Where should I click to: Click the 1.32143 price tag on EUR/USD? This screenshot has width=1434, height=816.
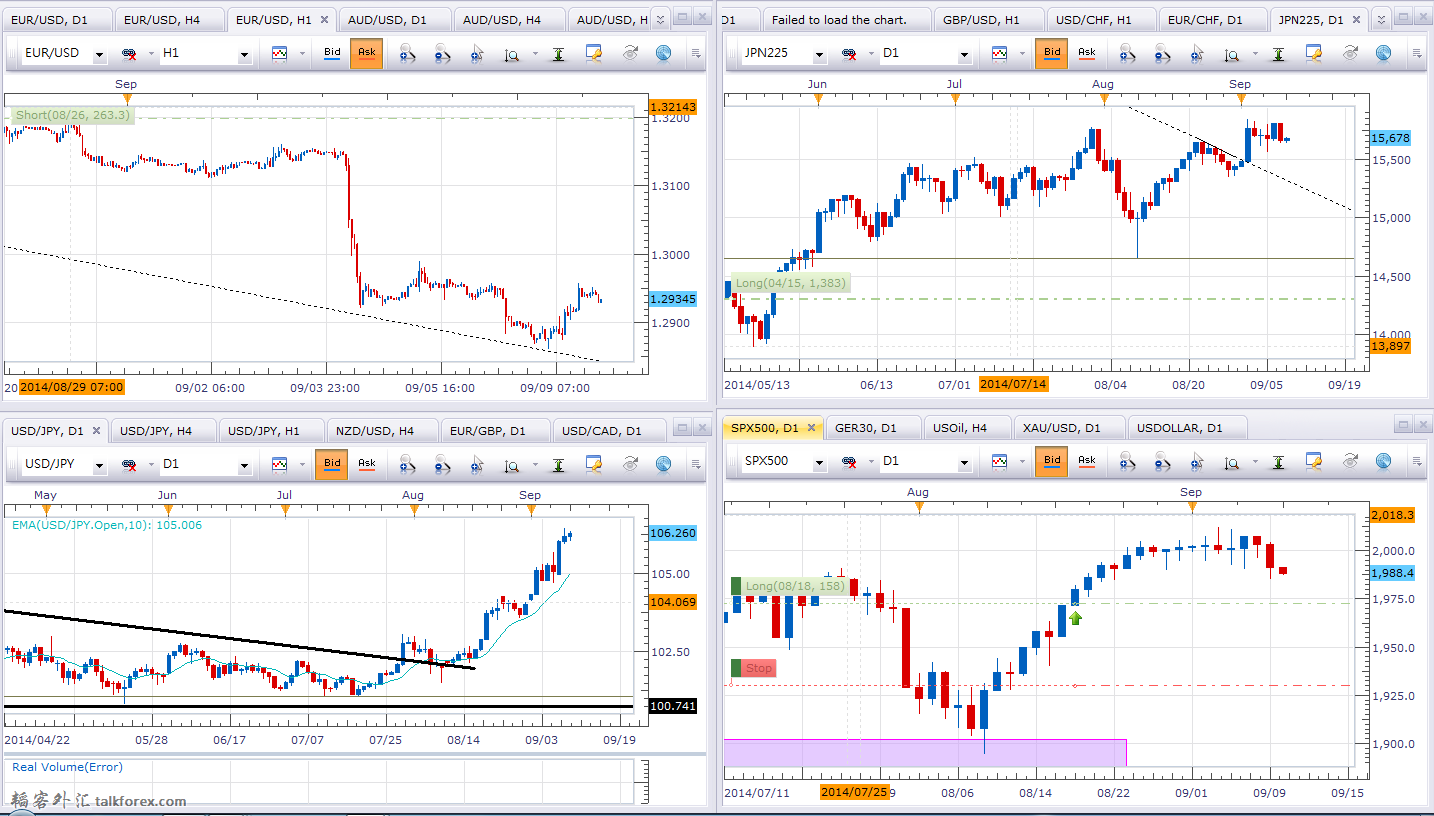click(x=673, y=106)
